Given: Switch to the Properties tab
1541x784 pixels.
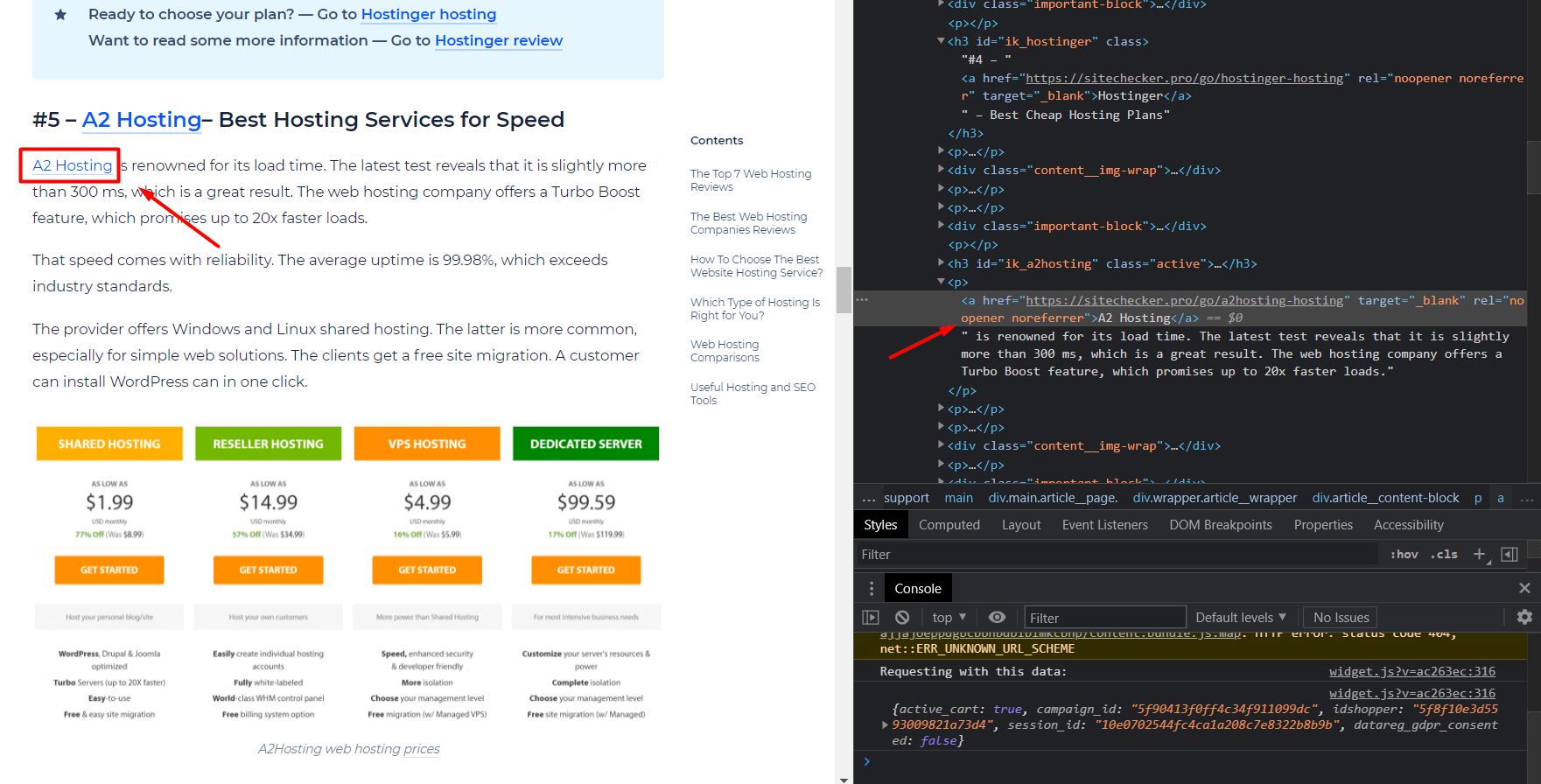Looking at the screenshot, I should point(1323,525).
